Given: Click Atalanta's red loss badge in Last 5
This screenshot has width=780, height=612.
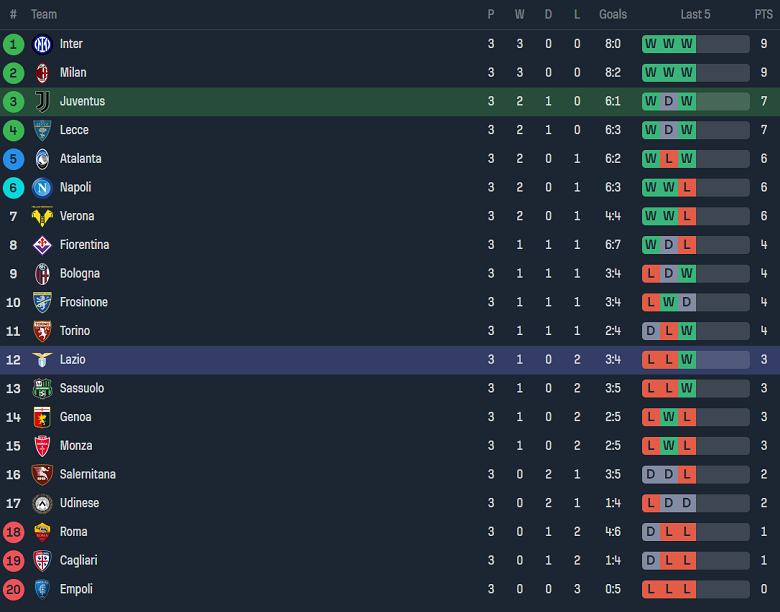Looking at the screenshot, I should (x=669, y=159).
